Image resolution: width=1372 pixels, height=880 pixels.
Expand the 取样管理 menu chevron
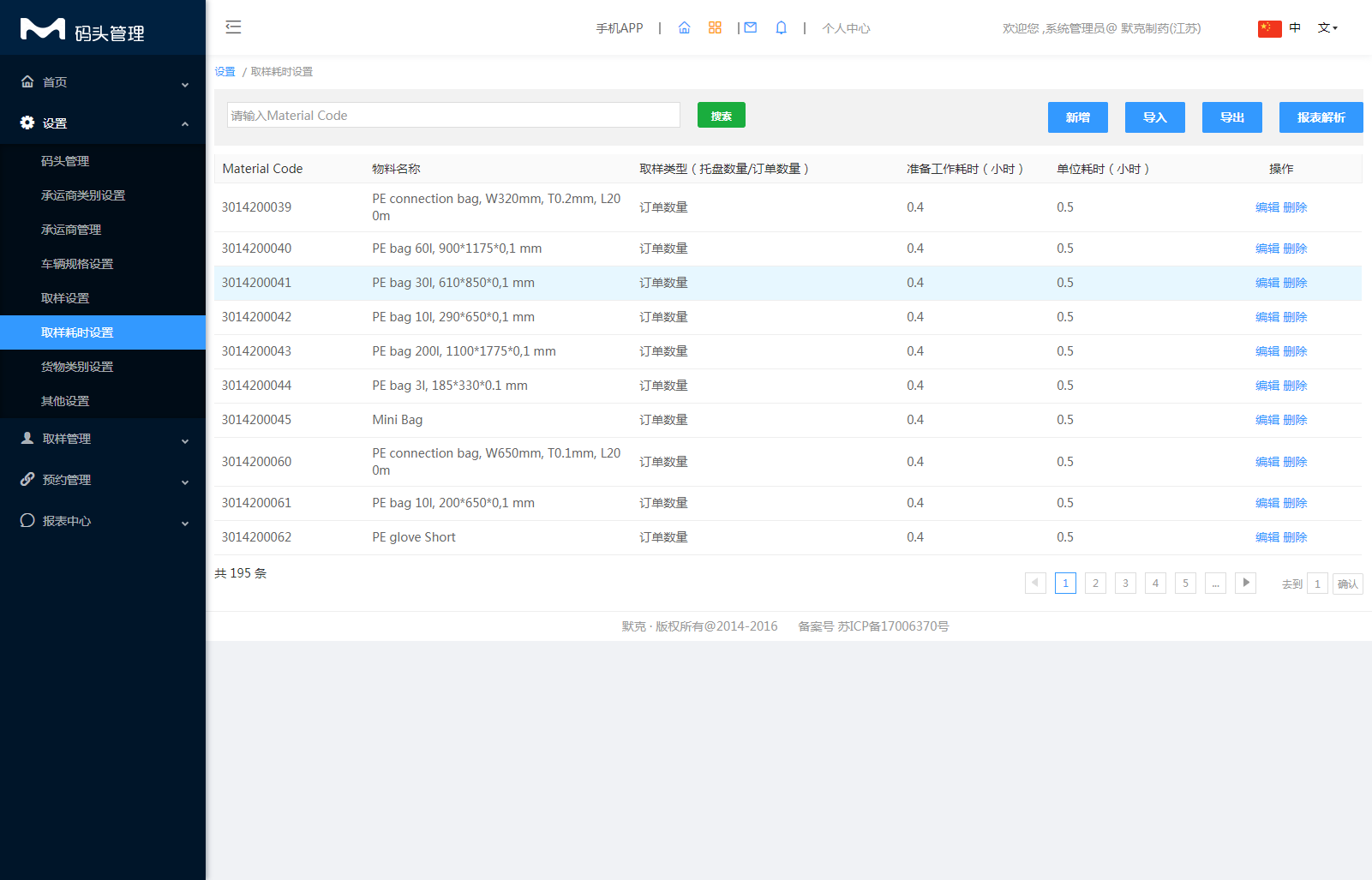[x=185, y=440]
